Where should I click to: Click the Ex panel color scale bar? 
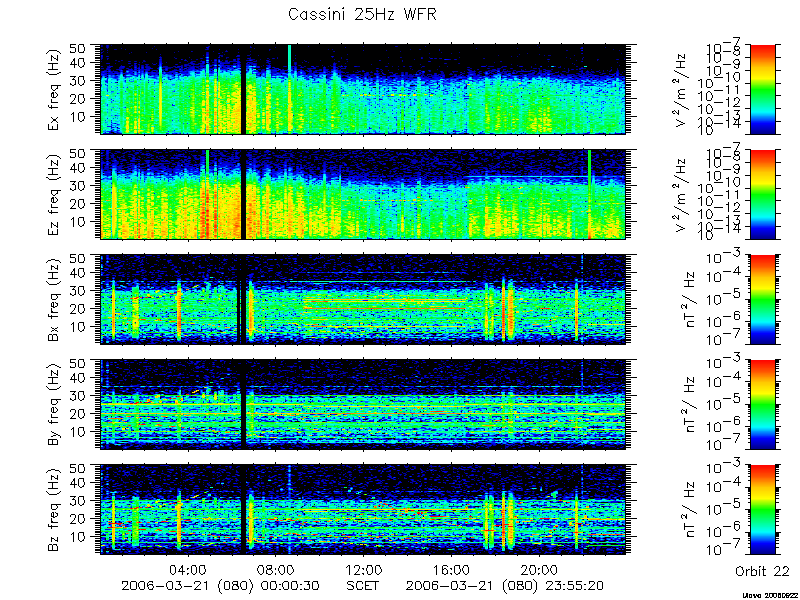[x=762, y=89]
